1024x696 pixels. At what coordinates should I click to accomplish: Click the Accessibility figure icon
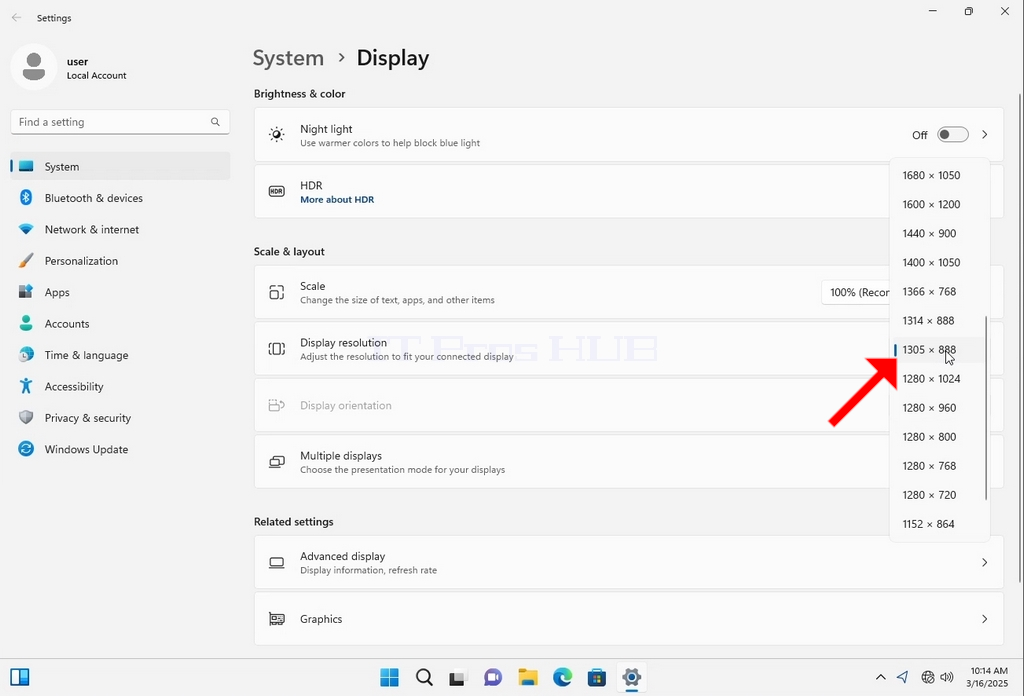[26, 386]
